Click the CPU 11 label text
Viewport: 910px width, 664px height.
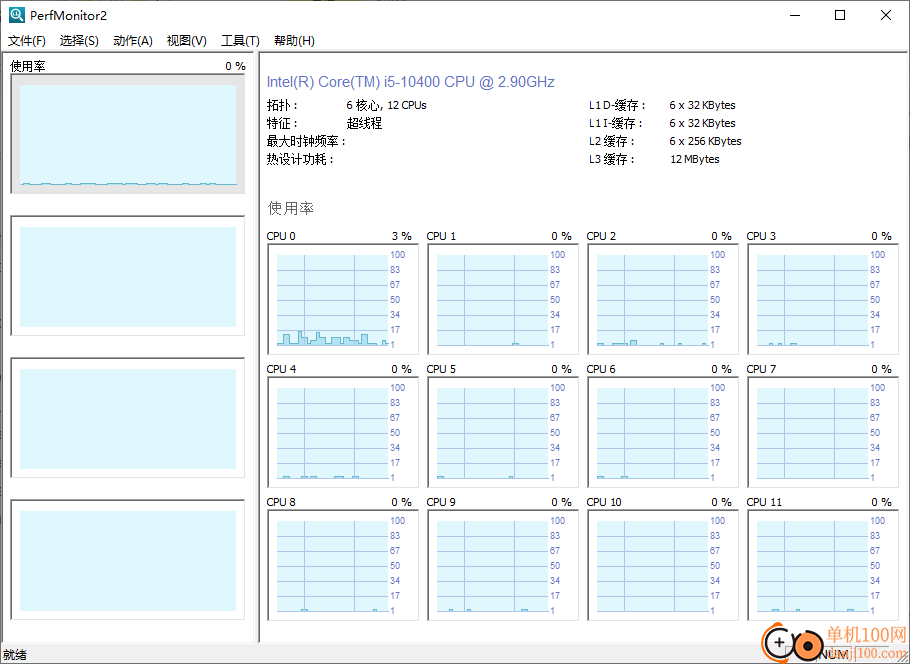coord(764,502)
